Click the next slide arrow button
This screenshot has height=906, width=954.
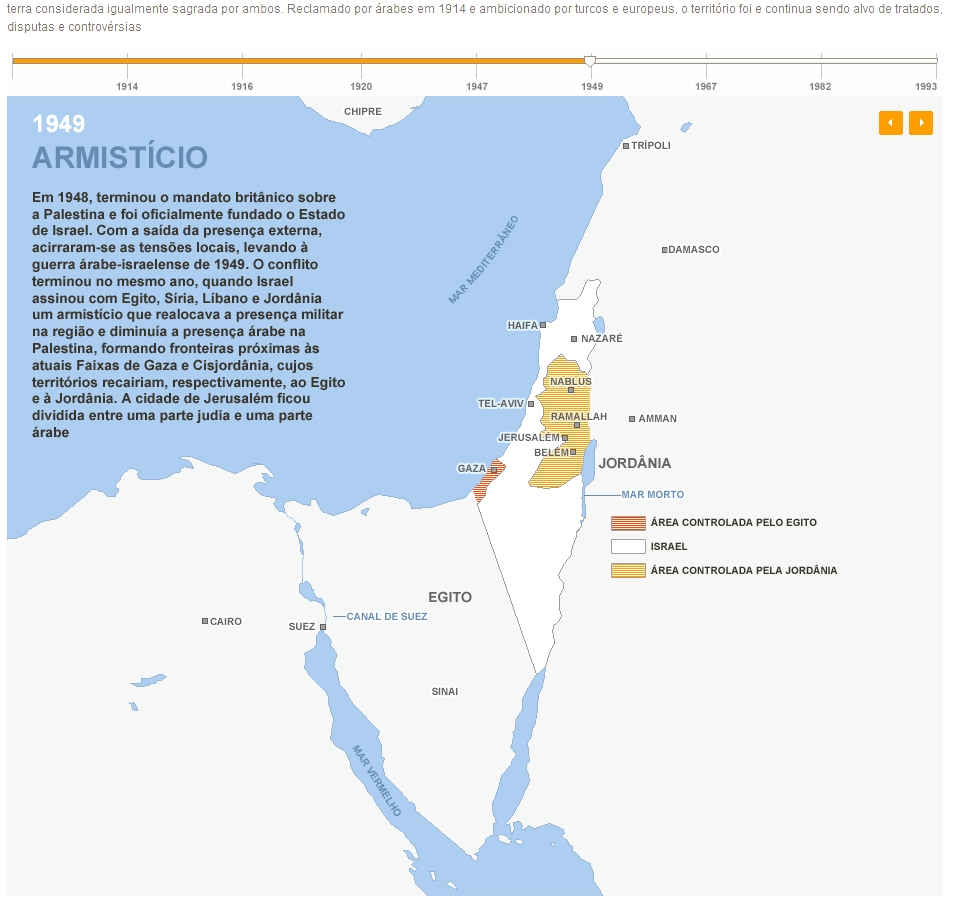(x=920, y=123)
